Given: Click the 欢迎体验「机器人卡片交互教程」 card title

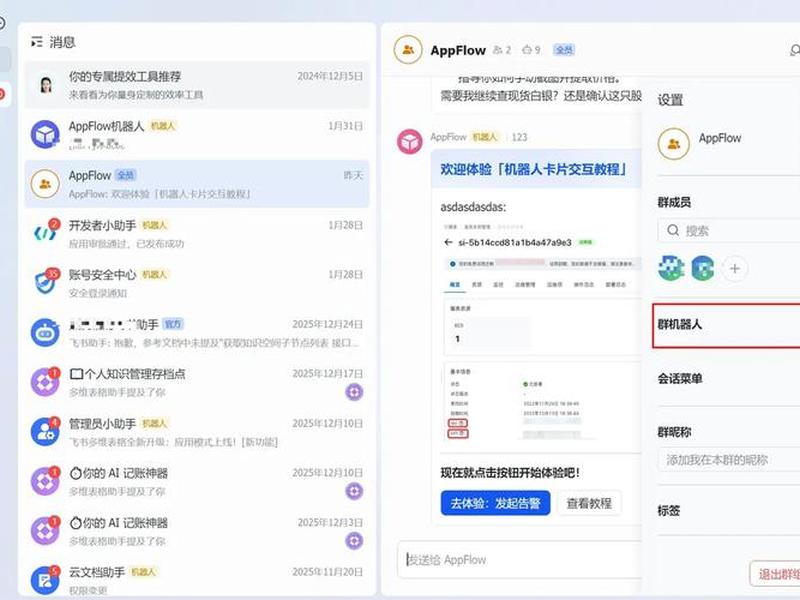Looking at the screenshot, I should [x=533, y=169].
